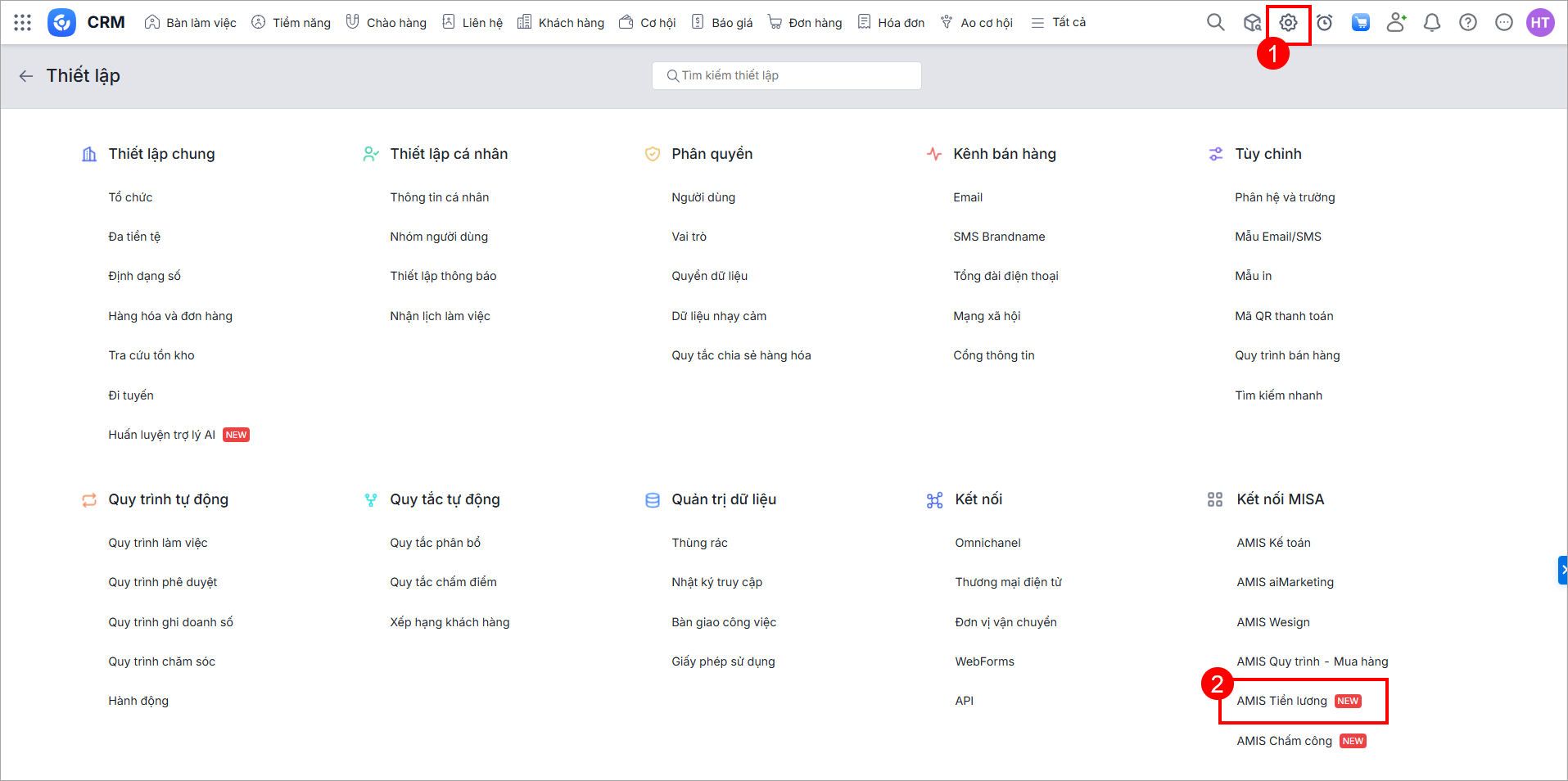Click the add user icon
The height and width of the screenshot is (781, 1568).
[1396, 23]
